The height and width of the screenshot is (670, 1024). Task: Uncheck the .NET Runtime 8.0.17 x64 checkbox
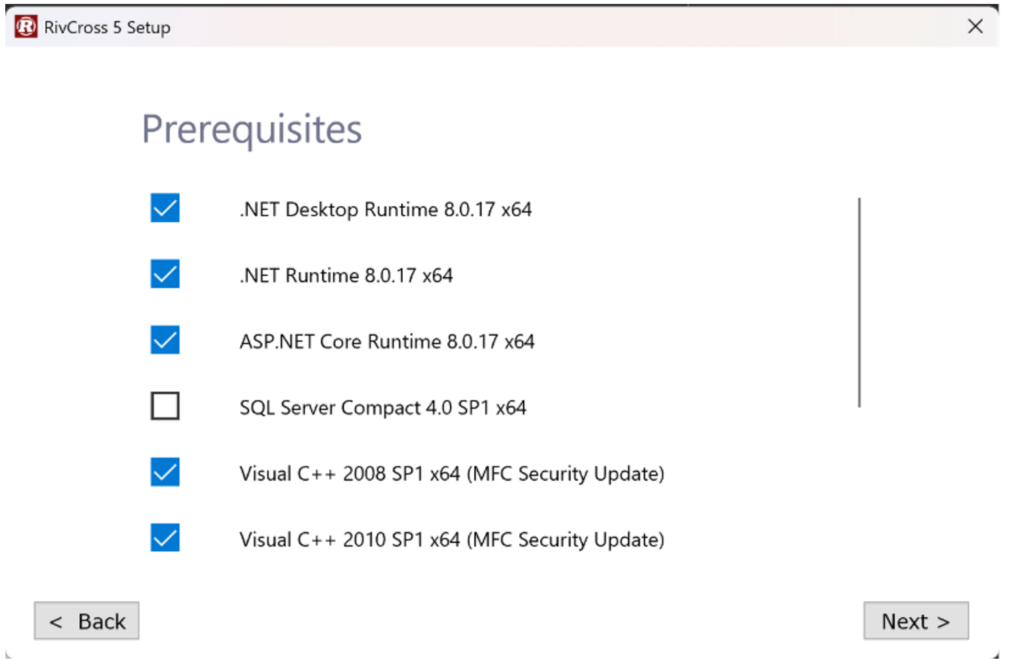[165, 274]
